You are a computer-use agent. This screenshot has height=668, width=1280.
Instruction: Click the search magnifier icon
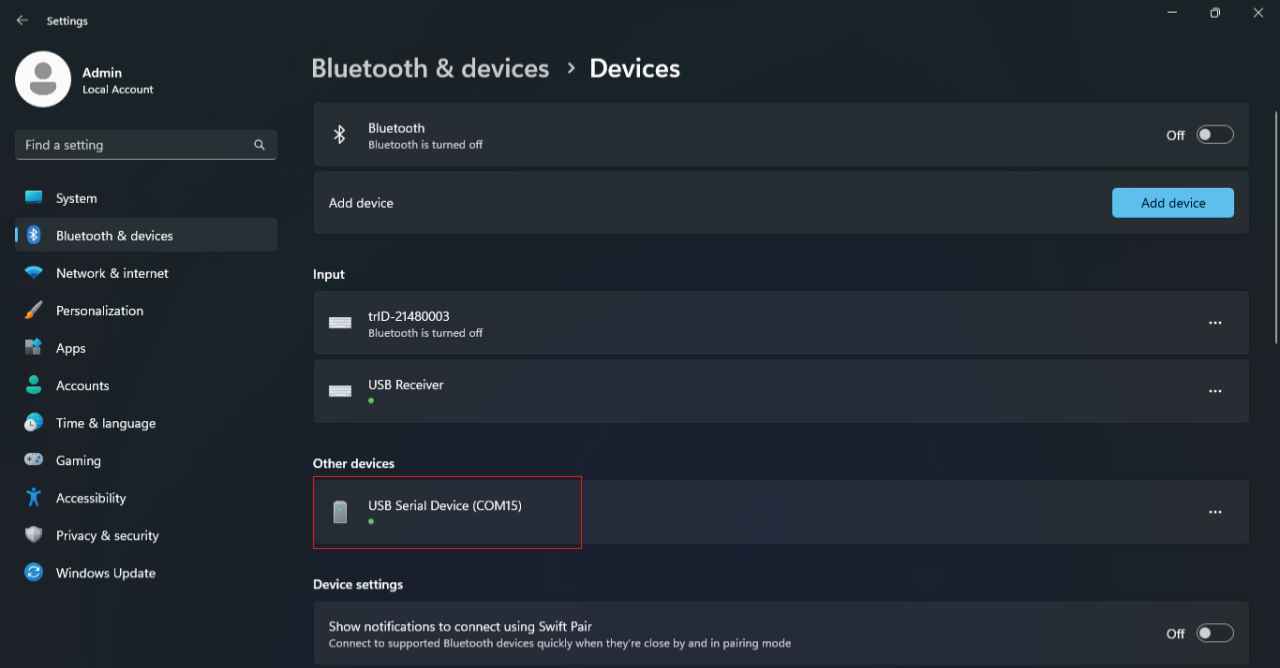(x=259, y=145)
